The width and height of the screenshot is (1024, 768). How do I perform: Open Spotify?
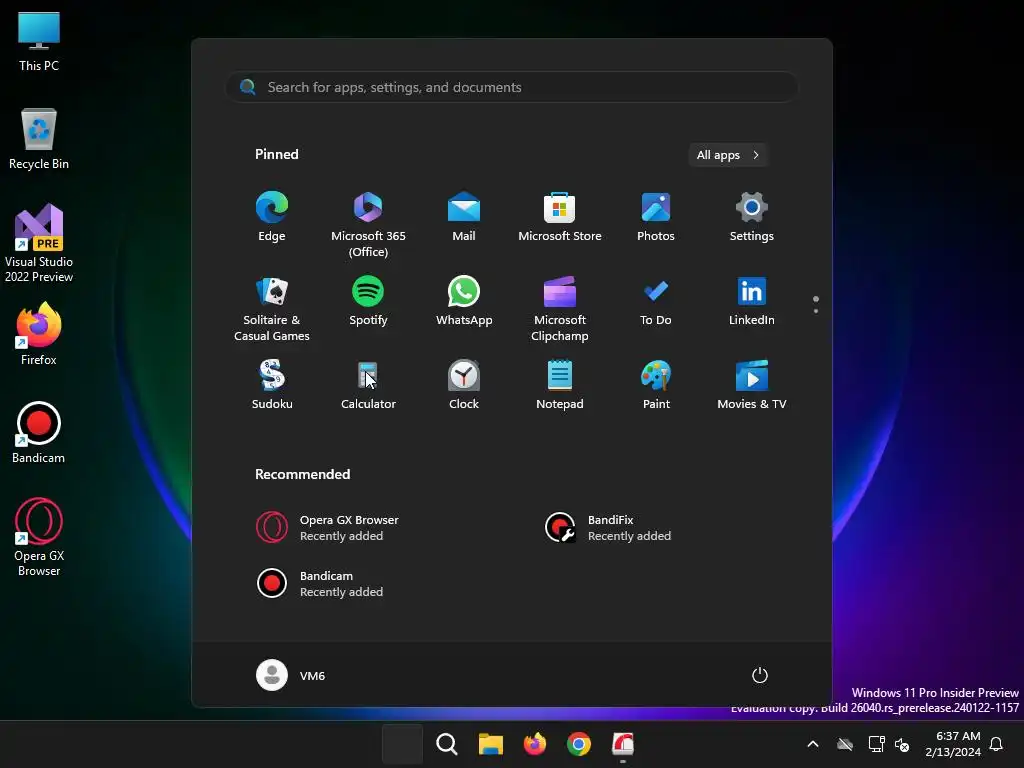pos(368,302)
